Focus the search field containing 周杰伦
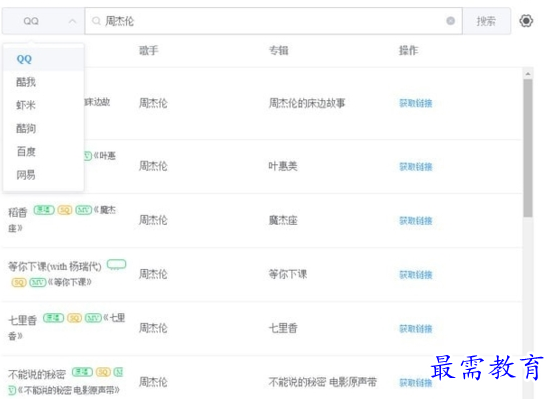The image size is (552, 399). point(273,21)
